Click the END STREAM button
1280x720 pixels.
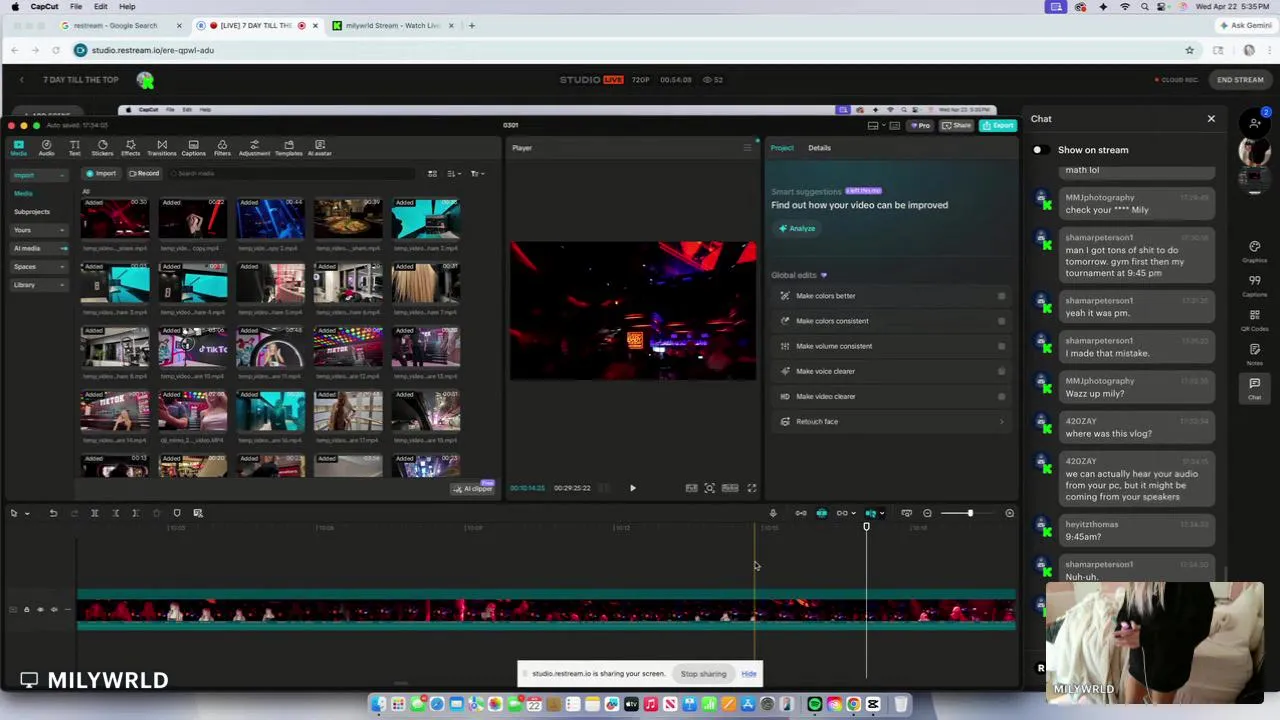point(1240,80)
